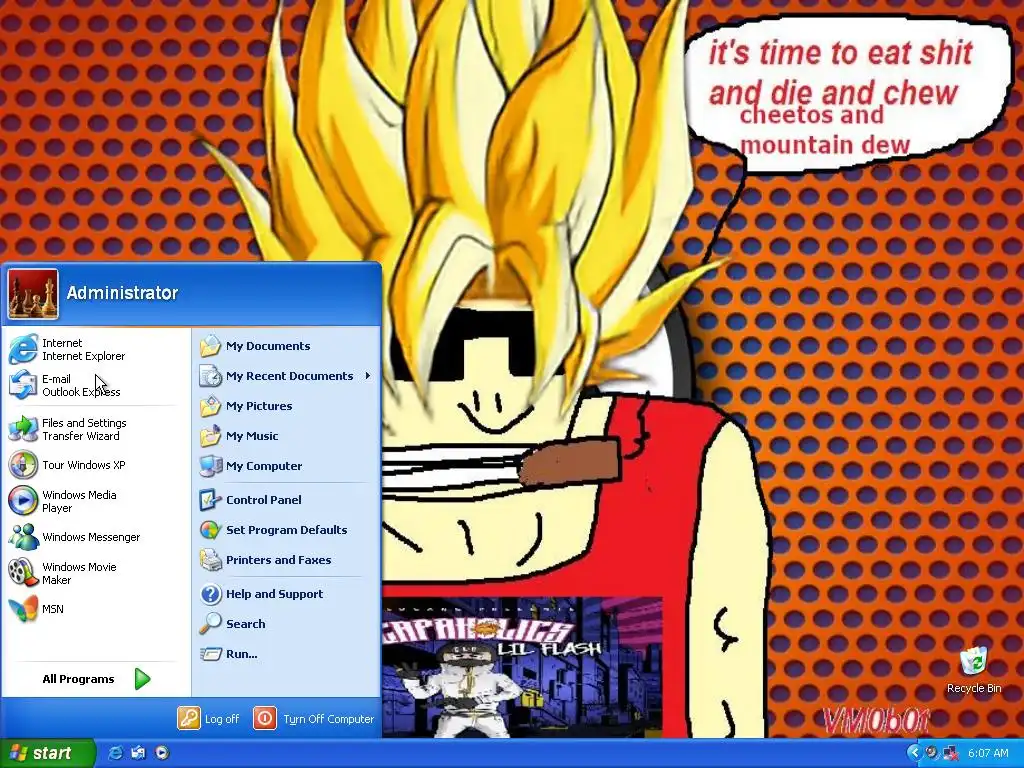Select the Control Panel menu entry

(x=285, y=500)
